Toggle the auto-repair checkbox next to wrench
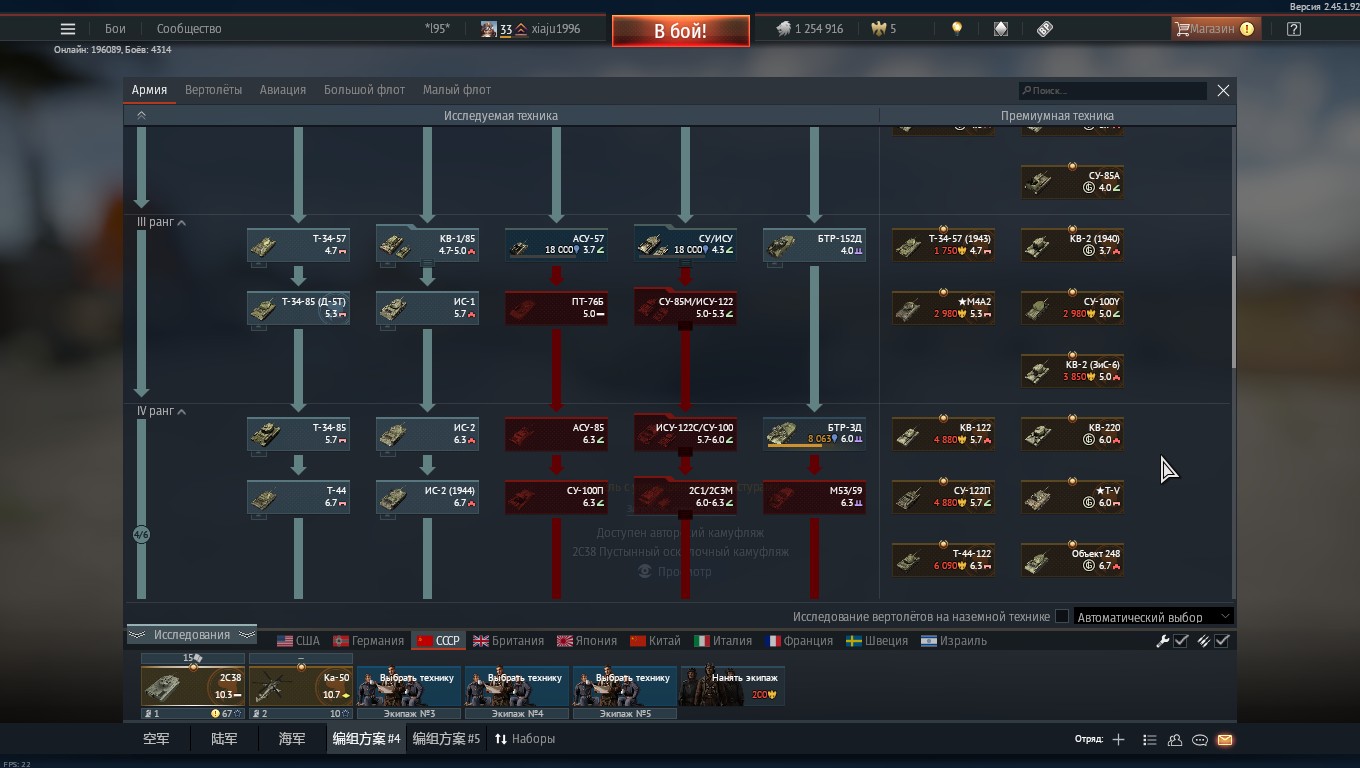 click(x=1181, y=641)
